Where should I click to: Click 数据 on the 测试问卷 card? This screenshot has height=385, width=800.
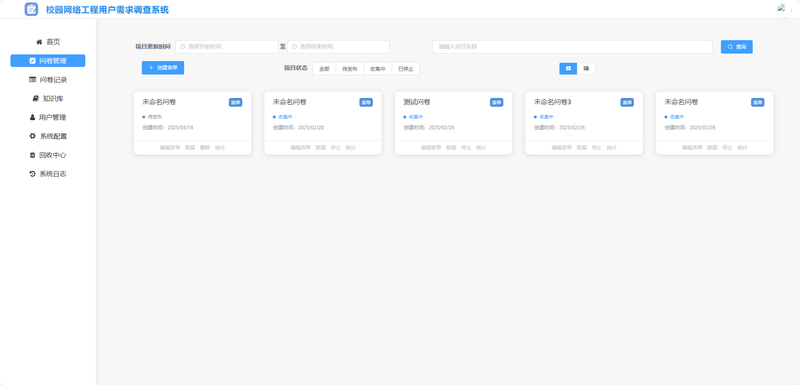tap(452, 148)
